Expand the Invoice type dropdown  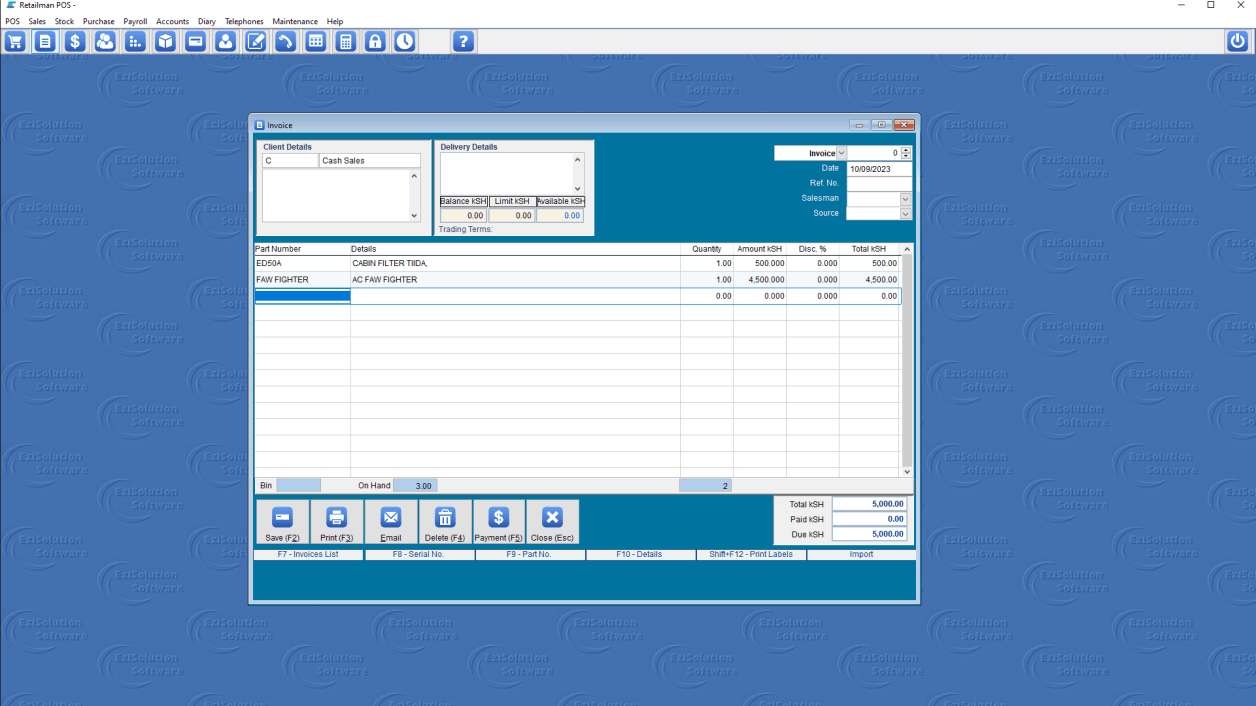(841, 153)
